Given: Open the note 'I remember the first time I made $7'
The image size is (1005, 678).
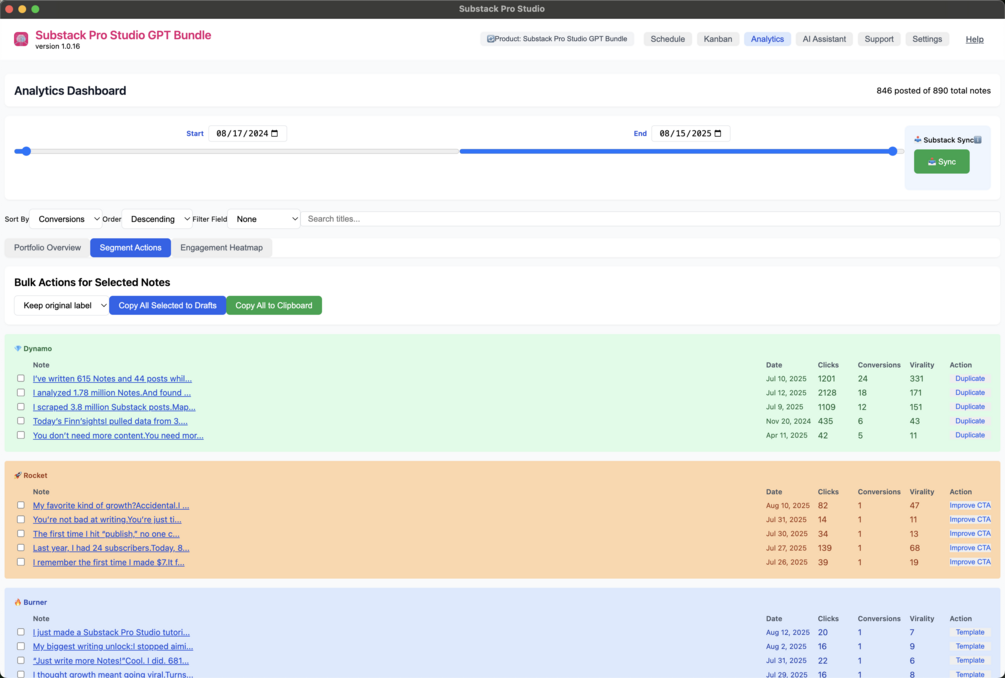Looking at the screenshot, I should coord(108,562).
